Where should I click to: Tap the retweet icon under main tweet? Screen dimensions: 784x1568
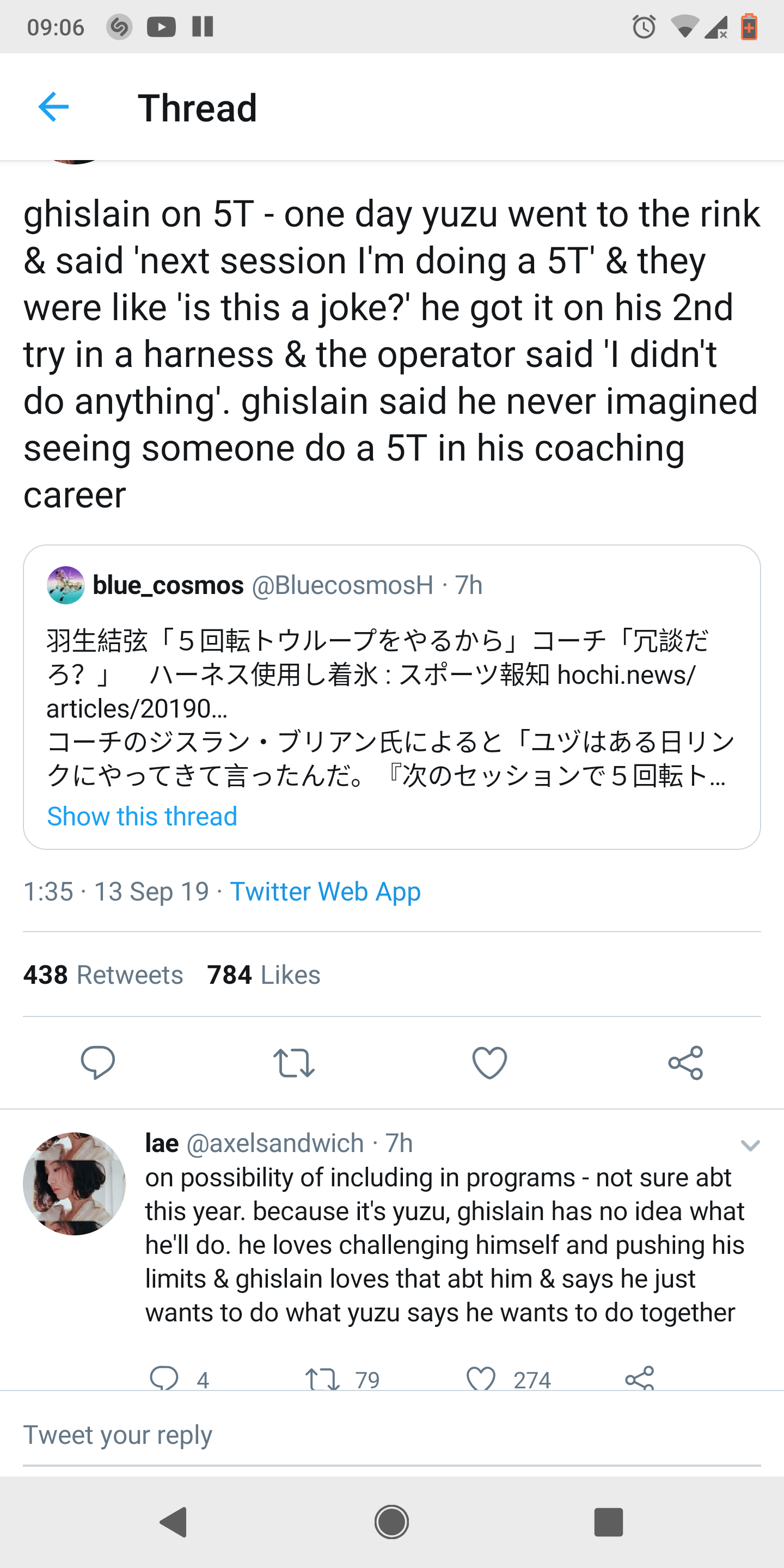click(x=293, y=1063)
